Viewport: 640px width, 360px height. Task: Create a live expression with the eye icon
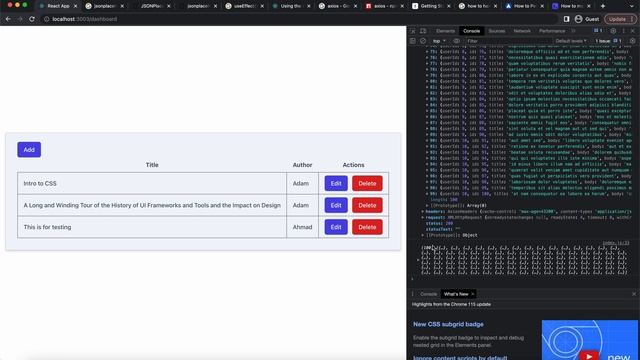pyautogui.click(x=457, y=41)
